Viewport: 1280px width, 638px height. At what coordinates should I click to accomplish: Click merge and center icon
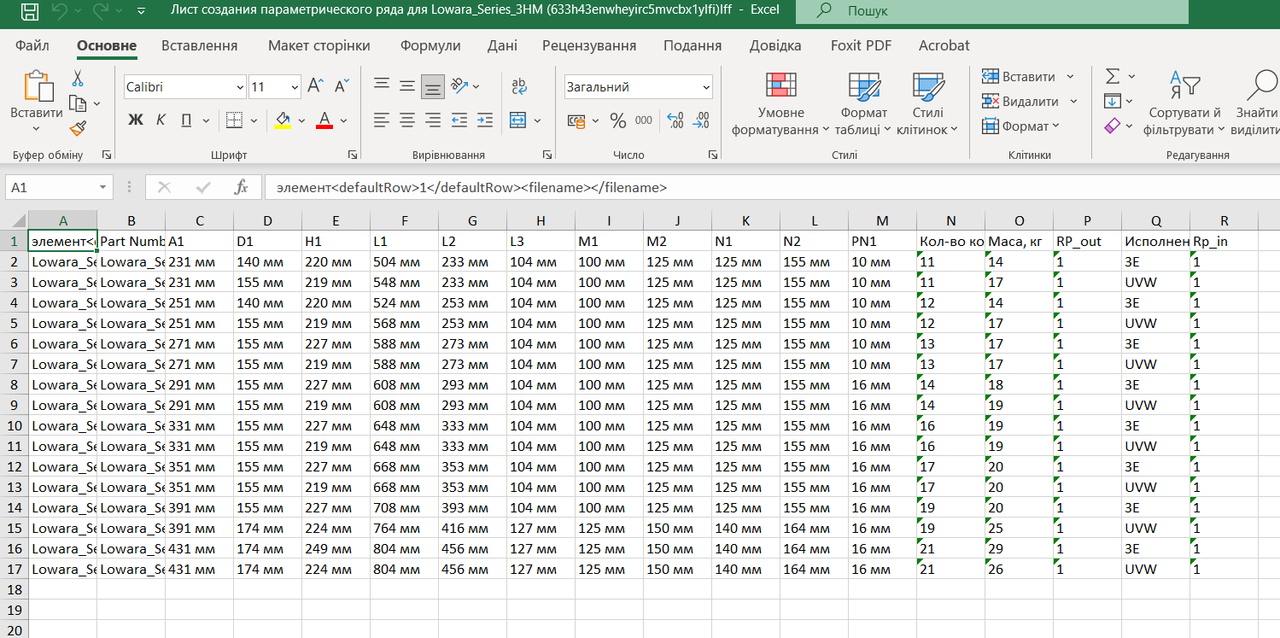519,120
